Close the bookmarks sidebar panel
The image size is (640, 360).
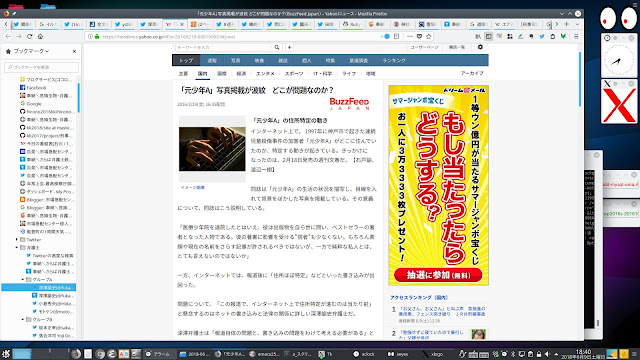[74, 51]
